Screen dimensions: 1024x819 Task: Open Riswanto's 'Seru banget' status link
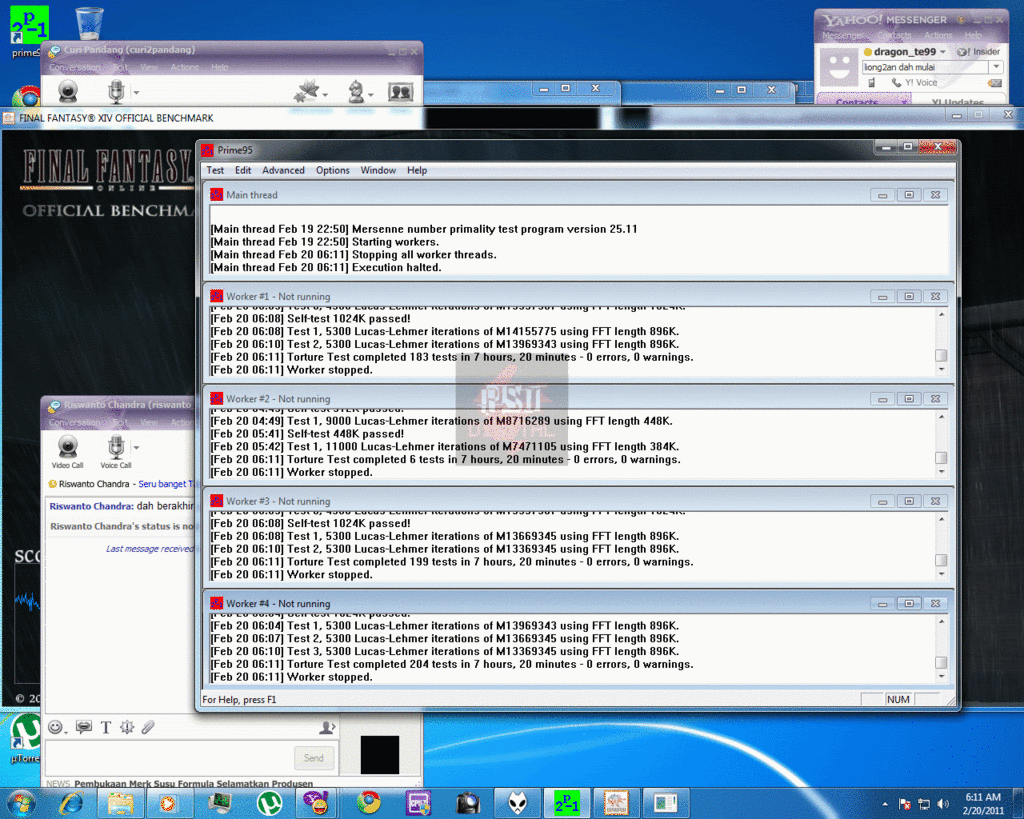tap(166, 484)
